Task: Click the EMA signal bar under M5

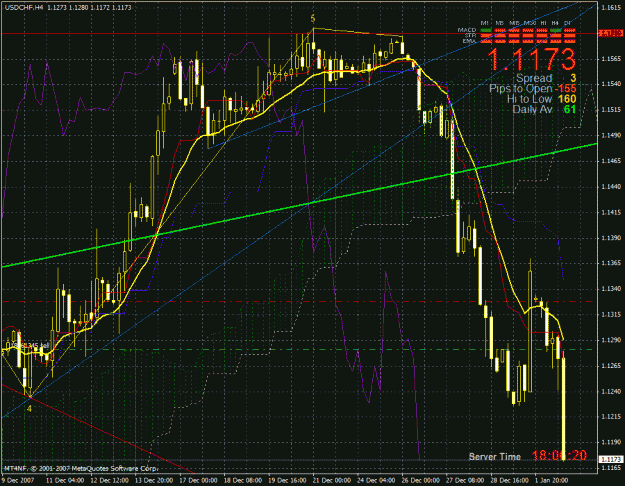Action: (500, 41)
